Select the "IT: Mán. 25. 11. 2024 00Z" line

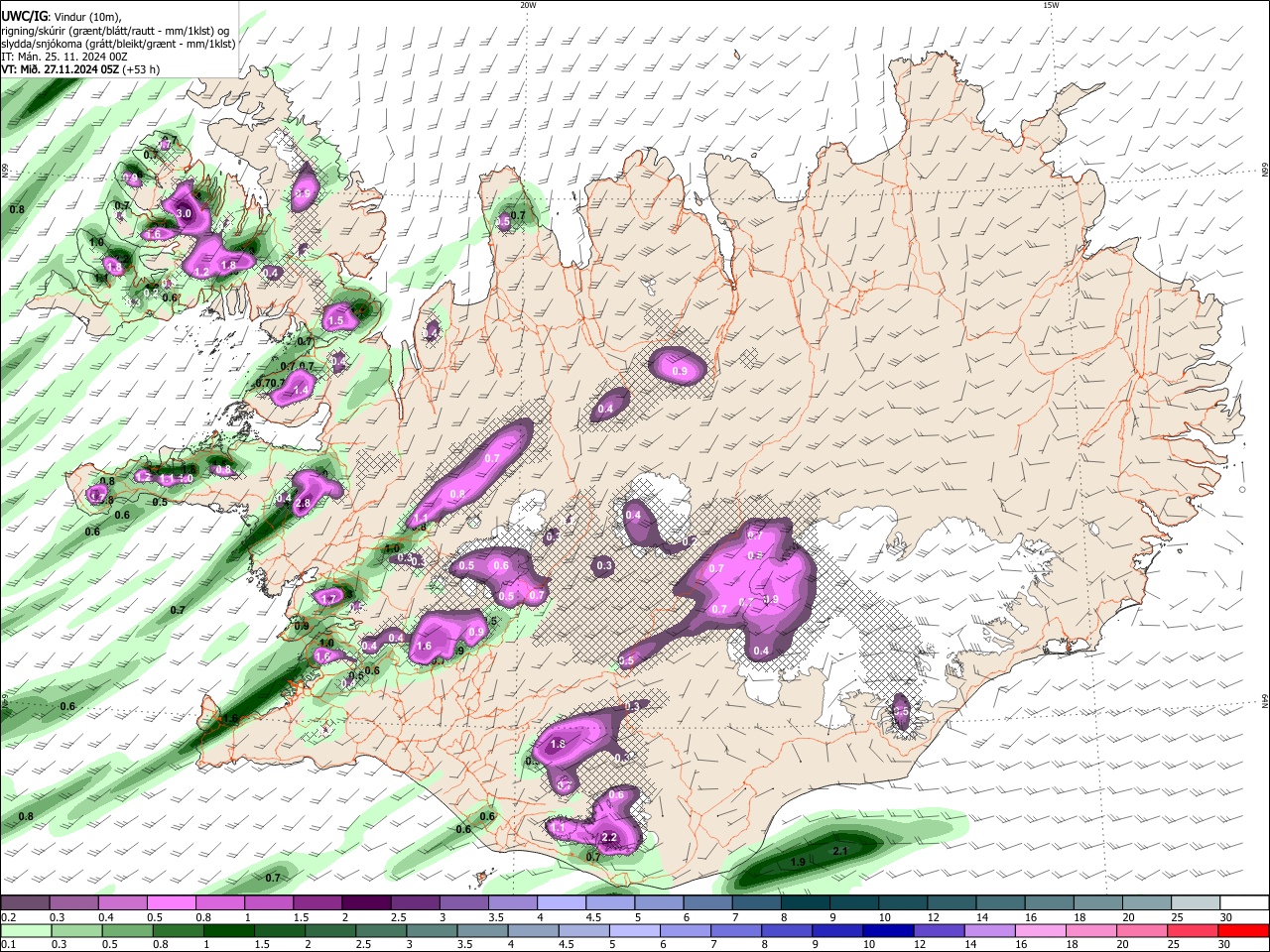coord(63,57)
